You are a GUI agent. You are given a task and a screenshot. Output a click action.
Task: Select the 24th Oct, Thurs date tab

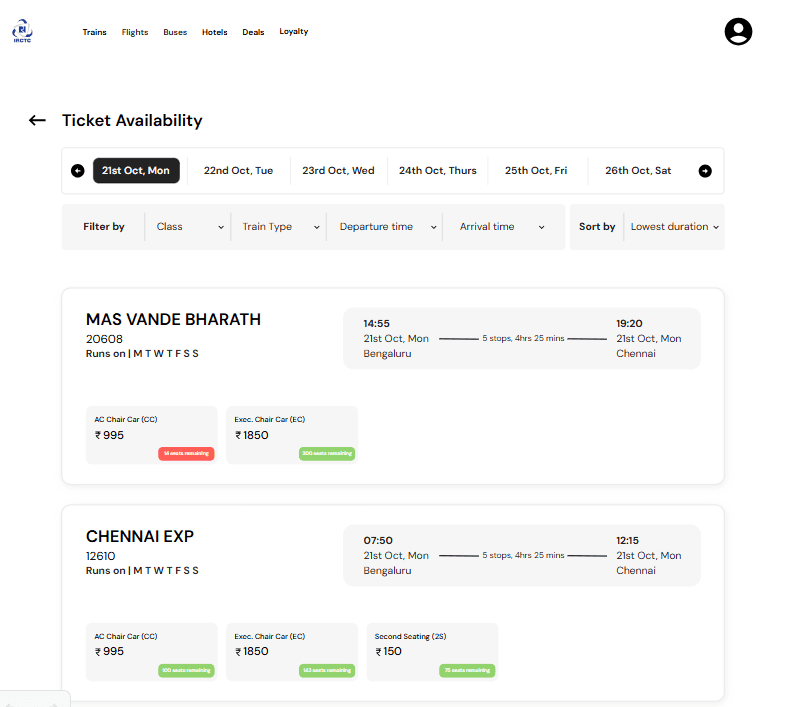point(438,170)
